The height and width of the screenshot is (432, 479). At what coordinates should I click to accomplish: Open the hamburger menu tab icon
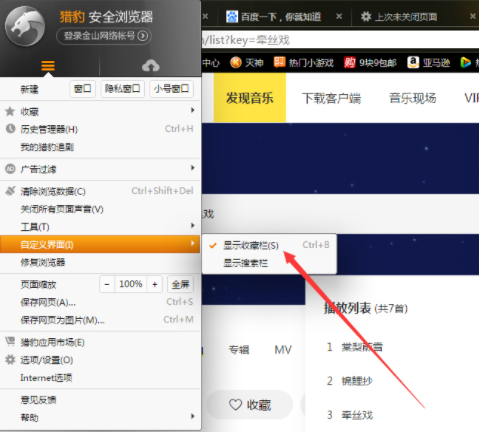(x=48, y=66)
